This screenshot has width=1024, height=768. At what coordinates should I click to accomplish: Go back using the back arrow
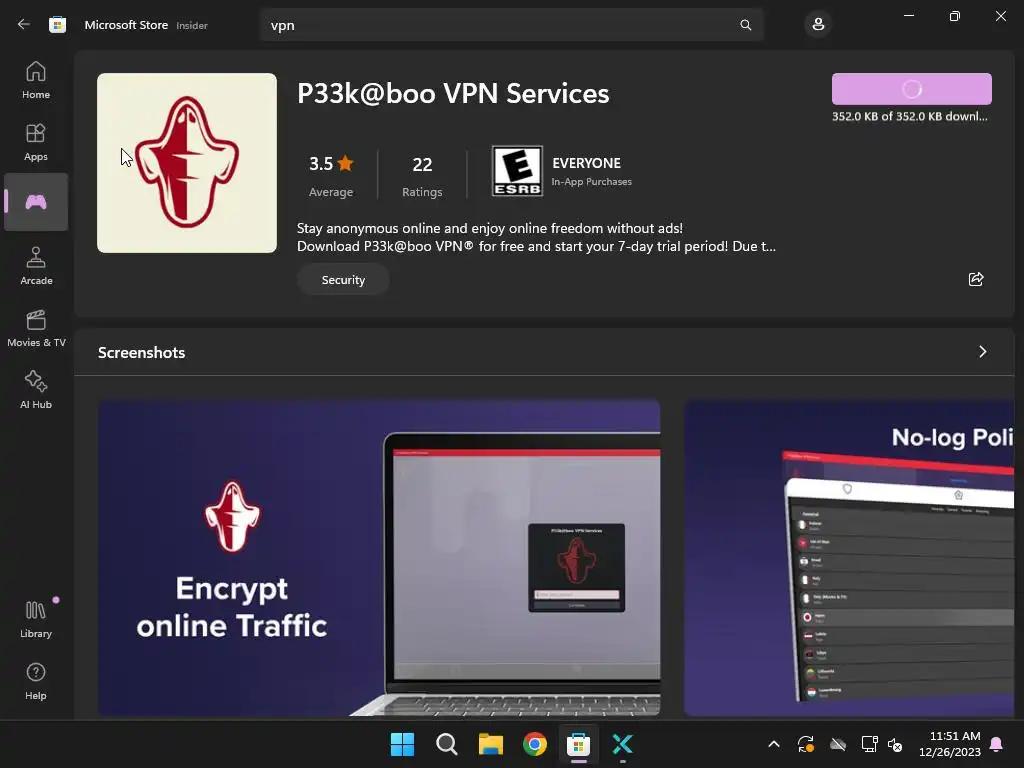24,25
